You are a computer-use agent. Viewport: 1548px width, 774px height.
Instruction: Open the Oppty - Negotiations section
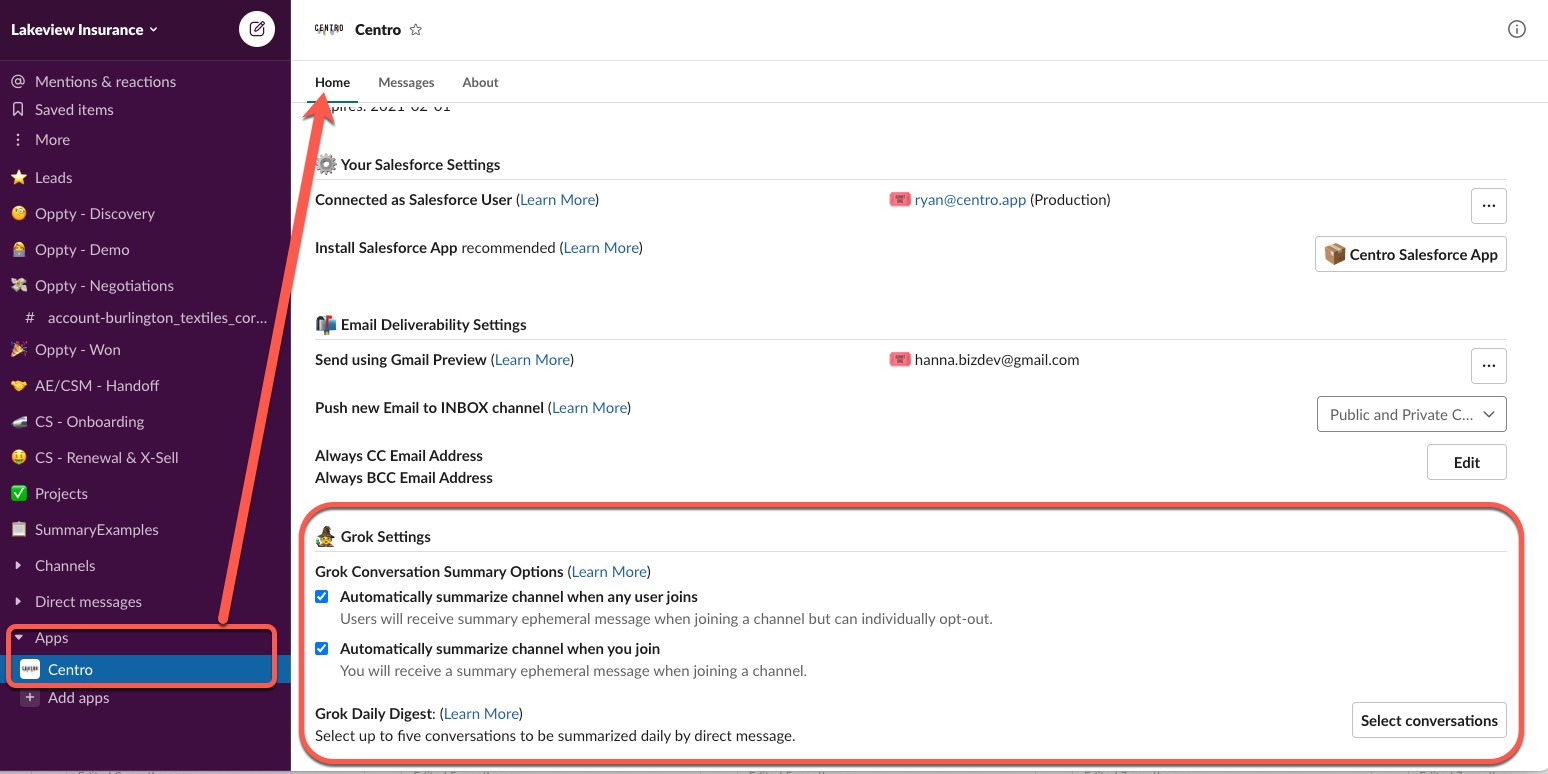104,286
